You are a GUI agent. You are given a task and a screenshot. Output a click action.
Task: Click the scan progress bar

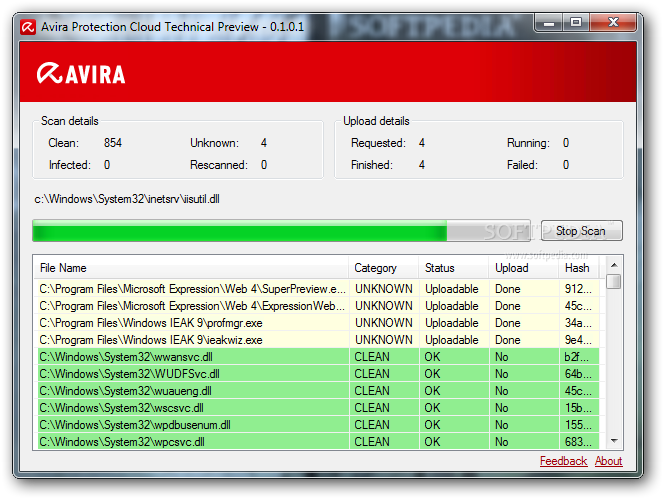click(281, 231)
